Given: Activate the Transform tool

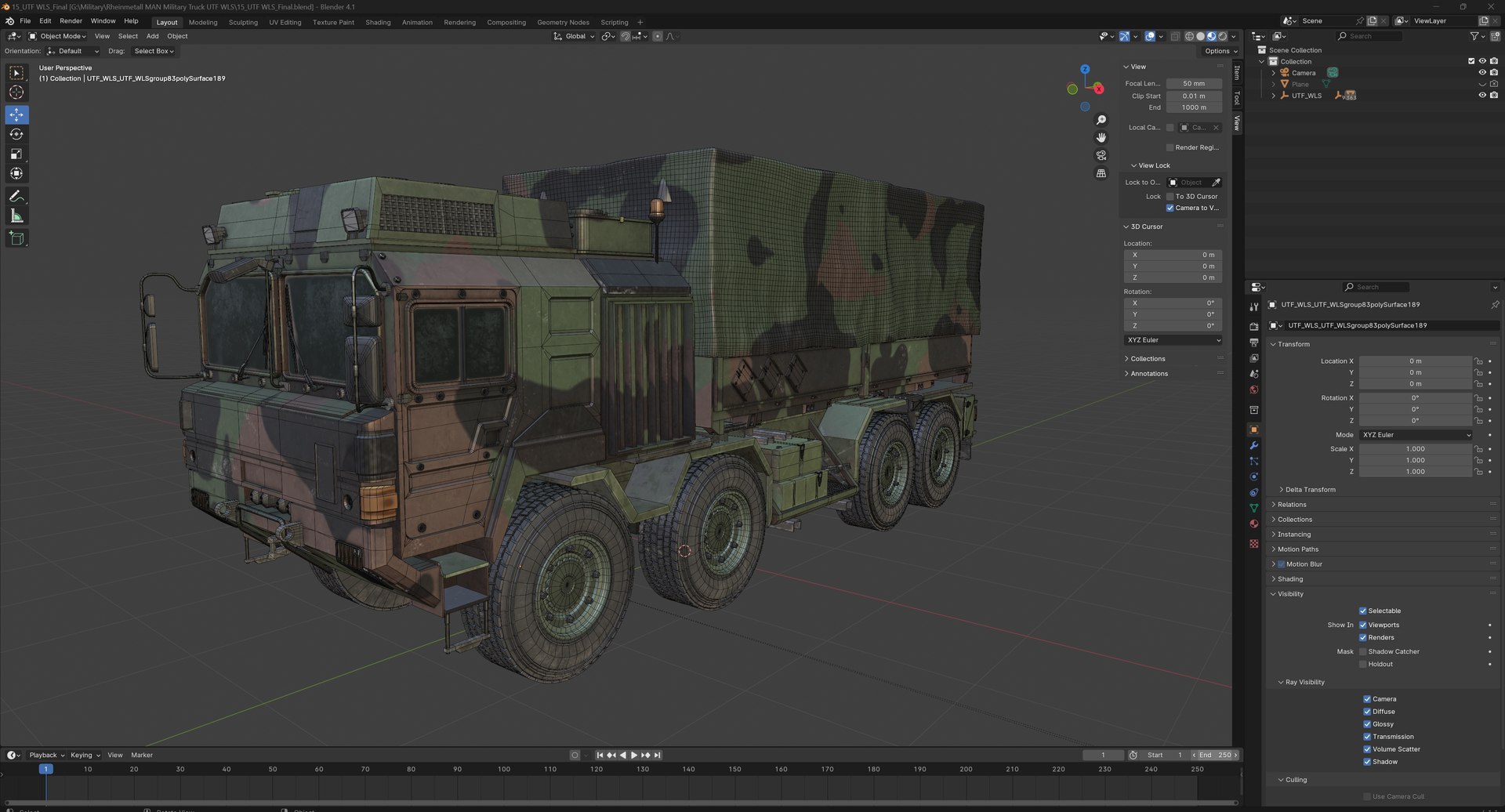Looking at the screenshot, I should (16, 173).
